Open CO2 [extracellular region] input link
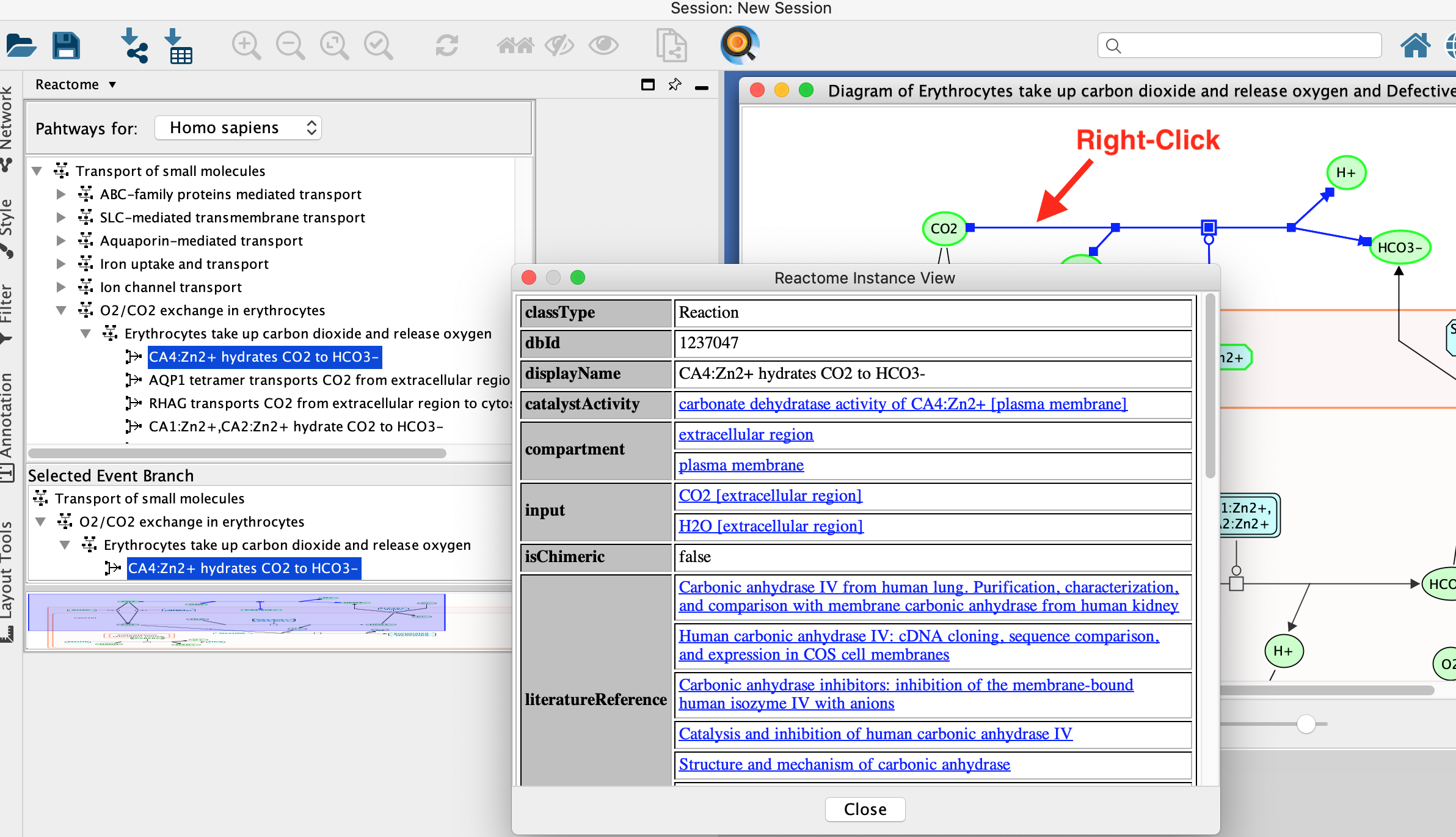Image resolution: width=1456 pixels, height=837 pixels. (x=770, y=495)
